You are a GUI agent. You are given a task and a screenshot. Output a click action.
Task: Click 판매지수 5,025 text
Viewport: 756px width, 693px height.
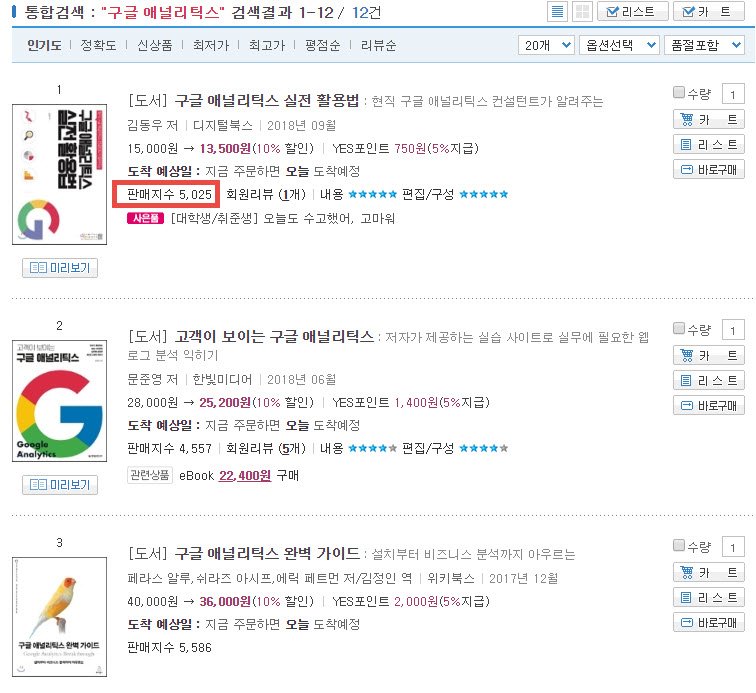click(x=170, y=194)
